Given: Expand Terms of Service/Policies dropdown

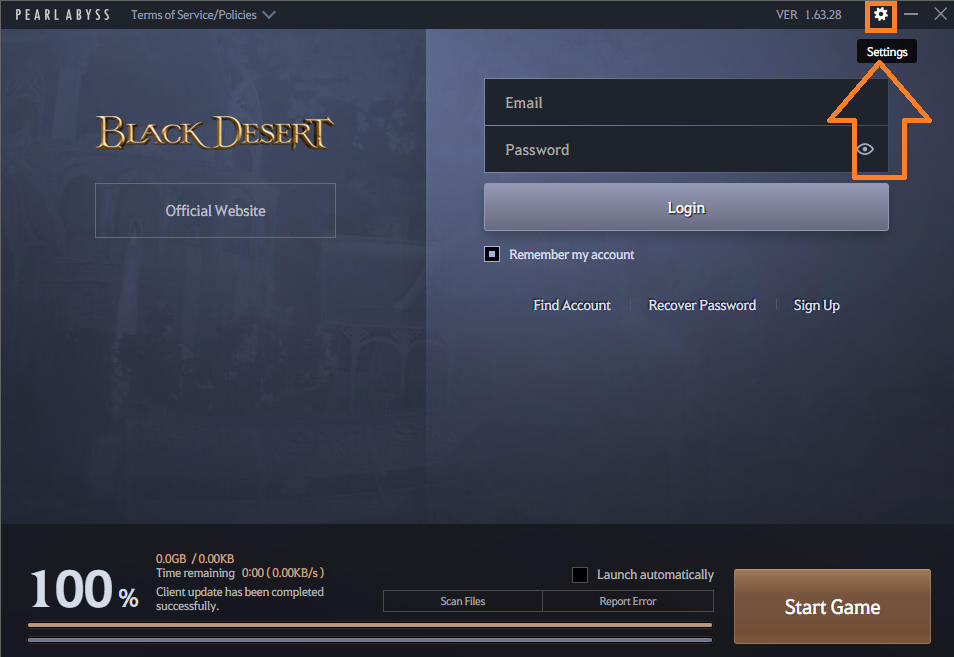Looking at the screenshot, I should click(203, 15).
